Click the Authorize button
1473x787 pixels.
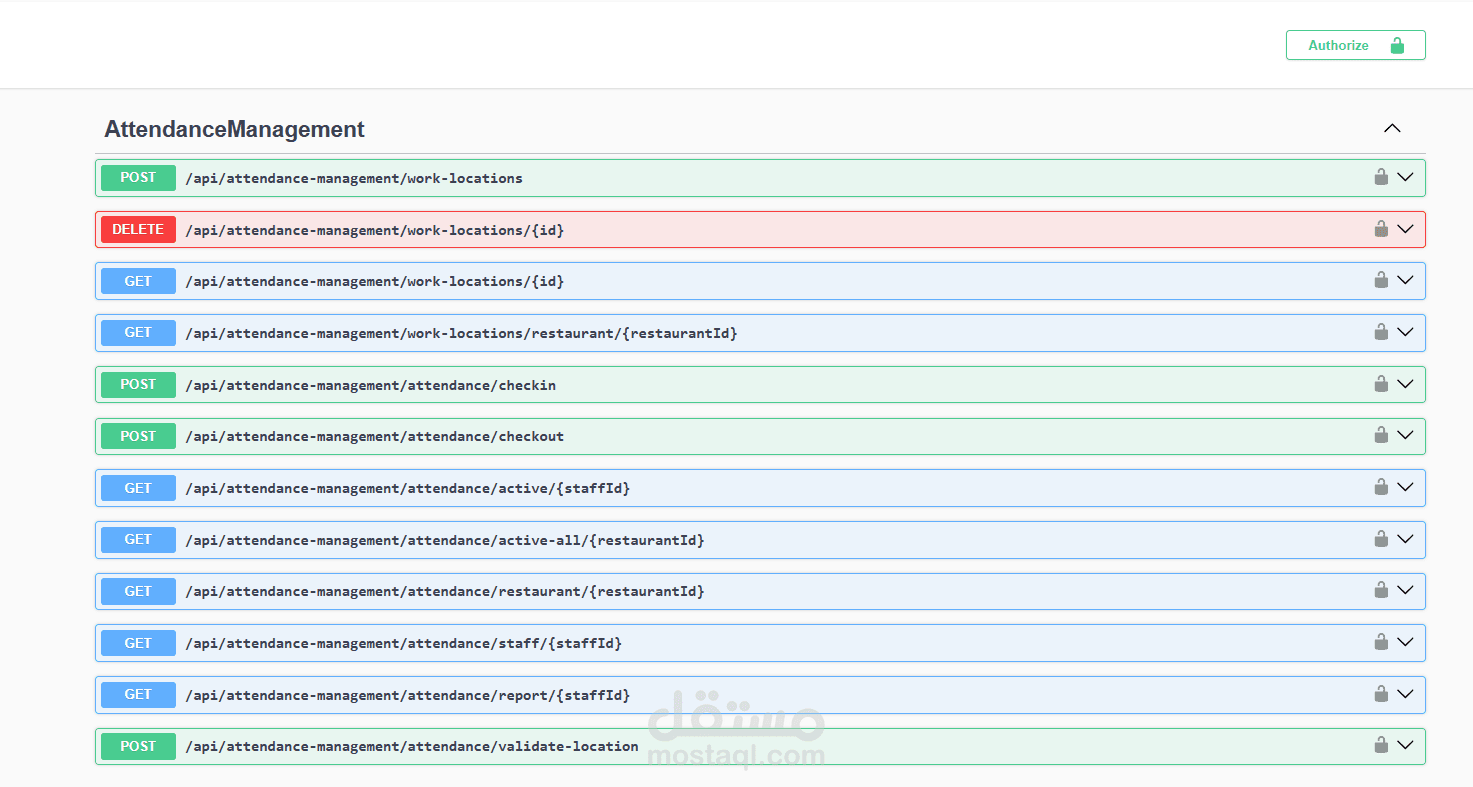coord(1355,45)
